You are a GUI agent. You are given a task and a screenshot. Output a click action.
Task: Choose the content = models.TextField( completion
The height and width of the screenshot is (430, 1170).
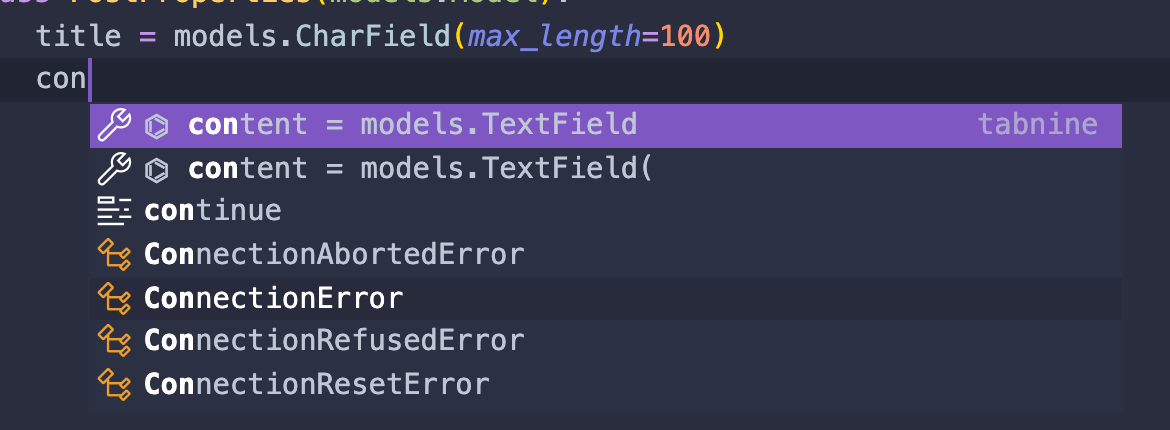coord(606,169)
